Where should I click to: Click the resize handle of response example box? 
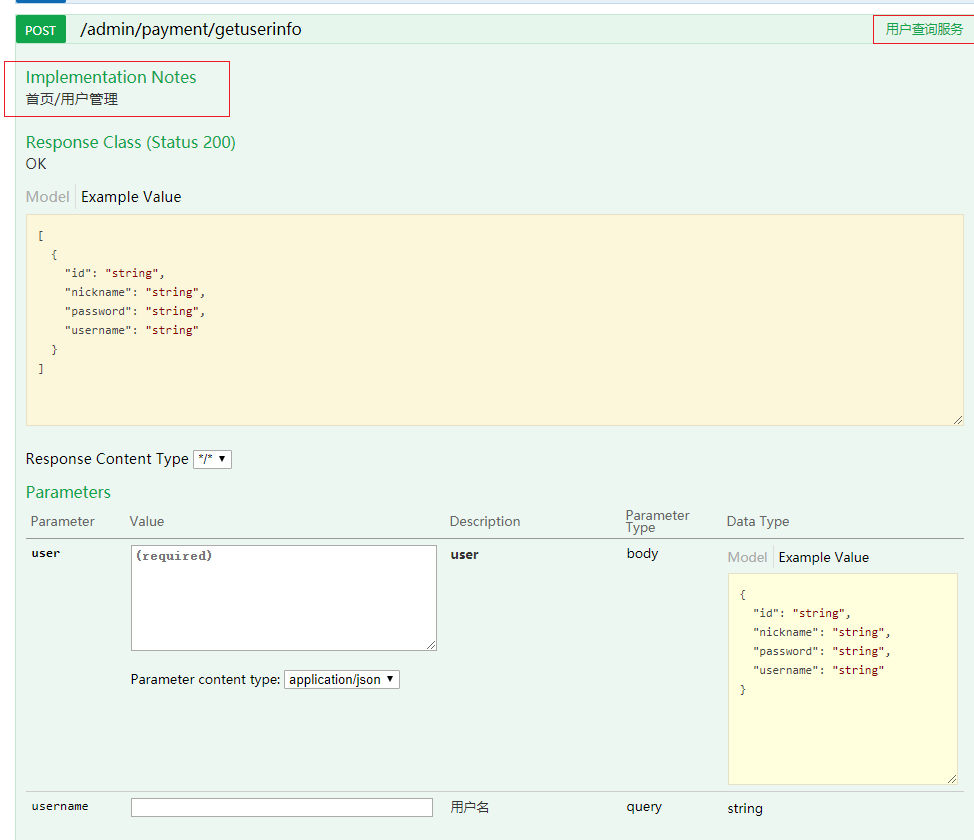tap(958, 420)
